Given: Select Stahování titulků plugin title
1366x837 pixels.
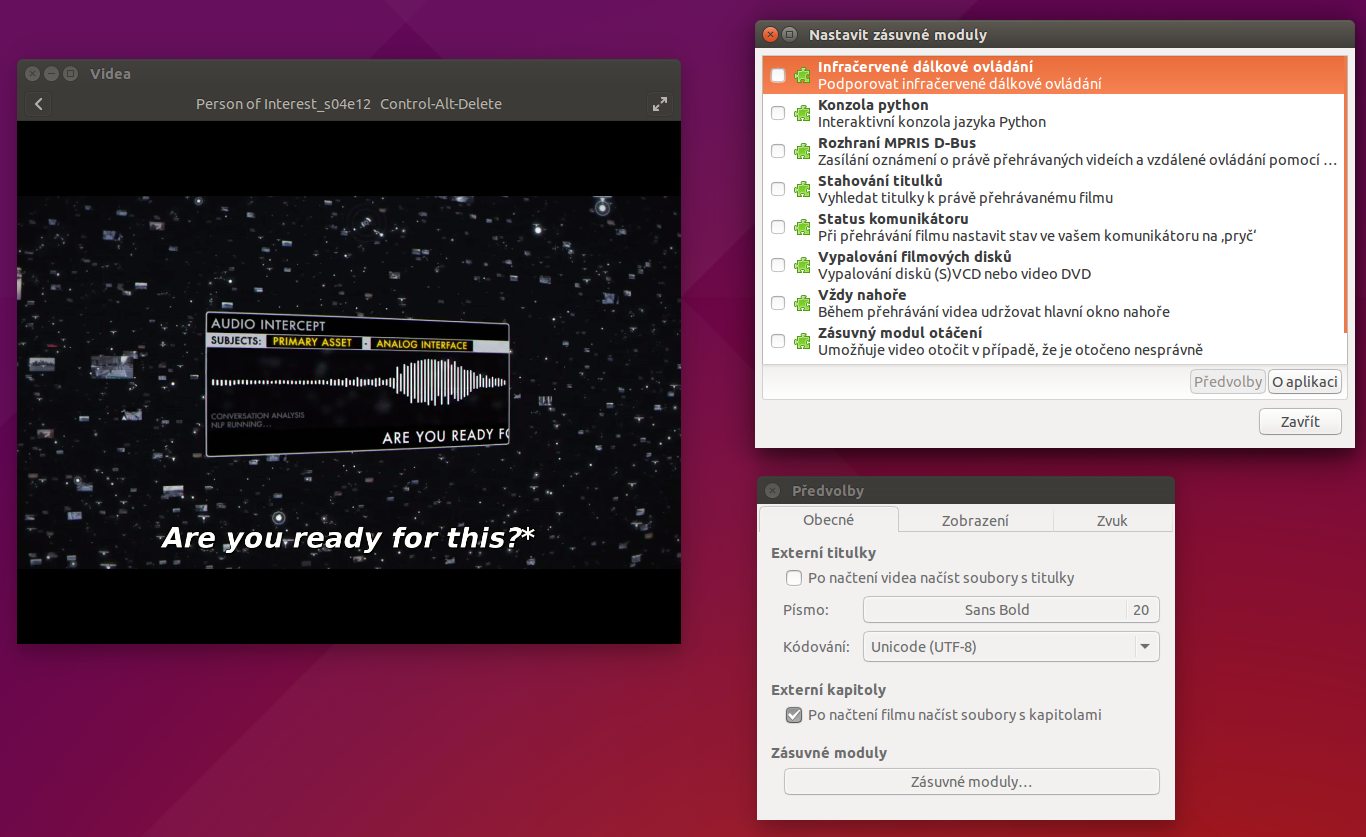Looking at the screenshot, I should [x=880, y=181].
